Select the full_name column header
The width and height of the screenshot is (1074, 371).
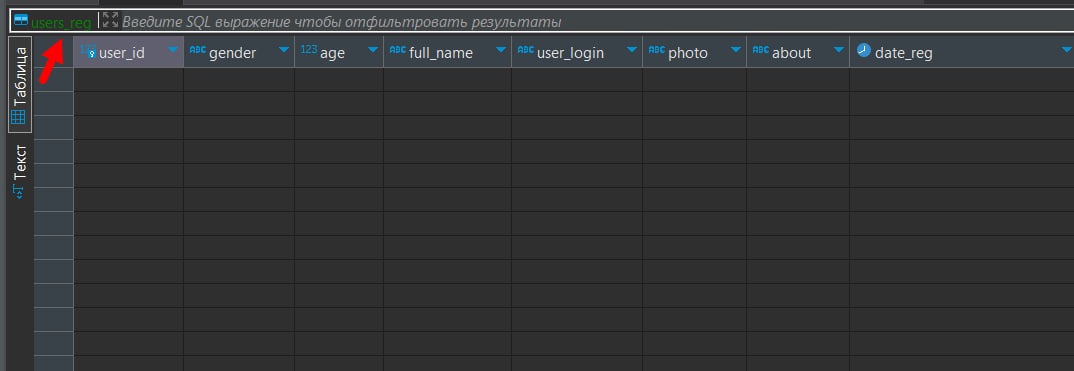click(x=447, y=52)
